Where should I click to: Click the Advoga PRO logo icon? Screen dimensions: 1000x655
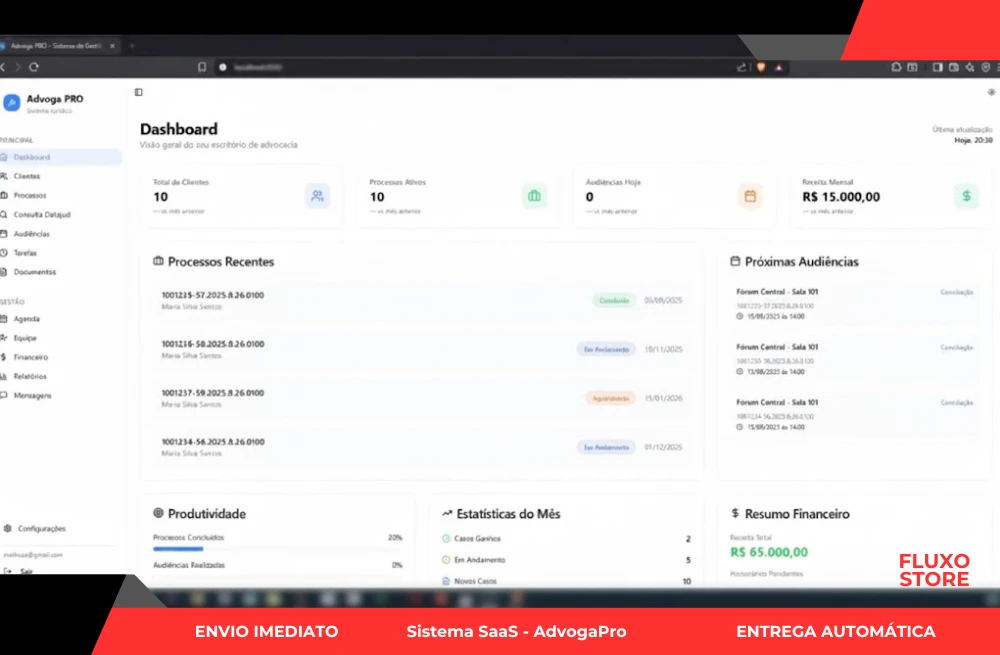coord(12,102)
